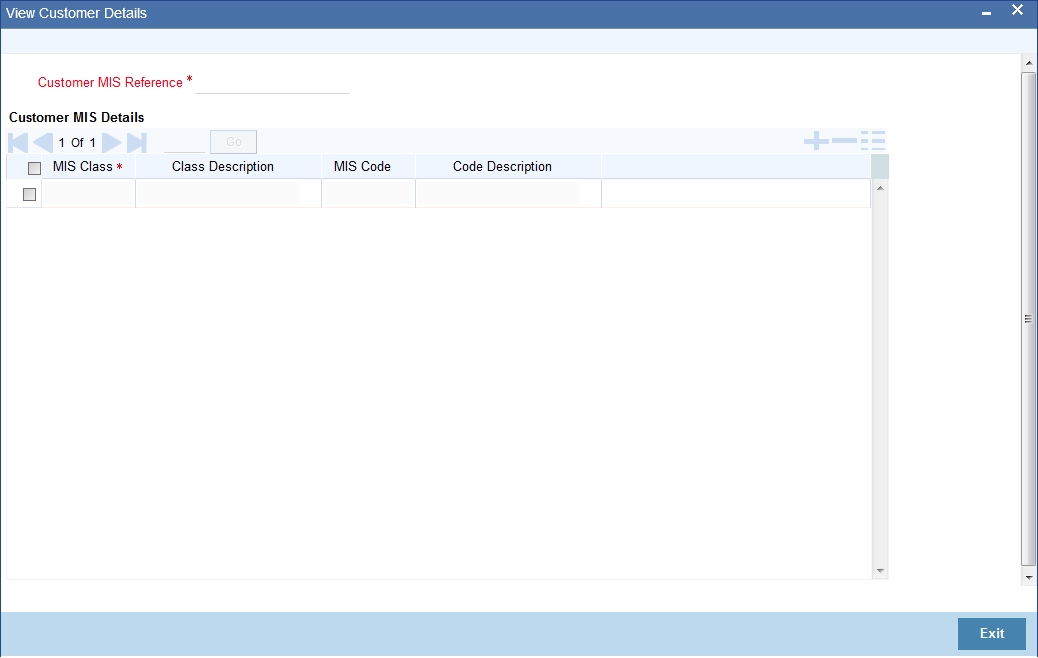
Task: Click the MIS Code column header
Action: point(362,167)
